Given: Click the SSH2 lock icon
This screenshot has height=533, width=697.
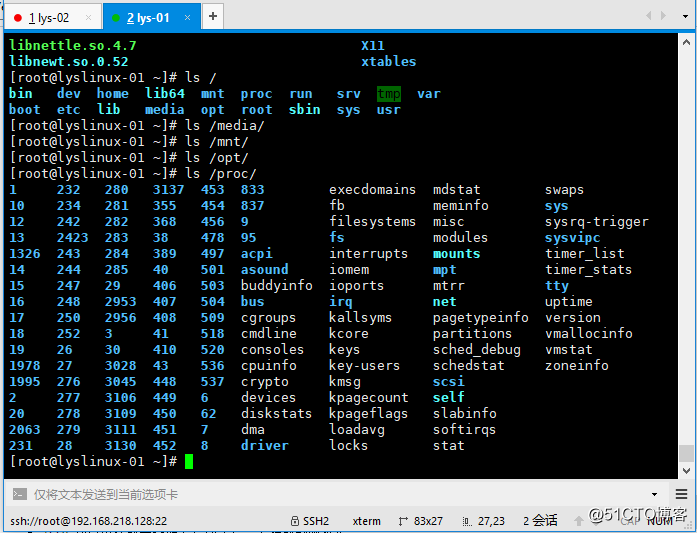Looking at the screenshot, I should [x=294, y=521].
